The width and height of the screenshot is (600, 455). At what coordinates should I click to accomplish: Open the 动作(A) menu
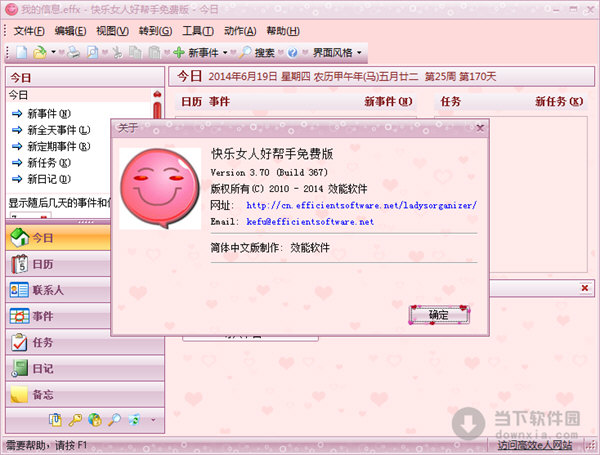coord(240,31)
